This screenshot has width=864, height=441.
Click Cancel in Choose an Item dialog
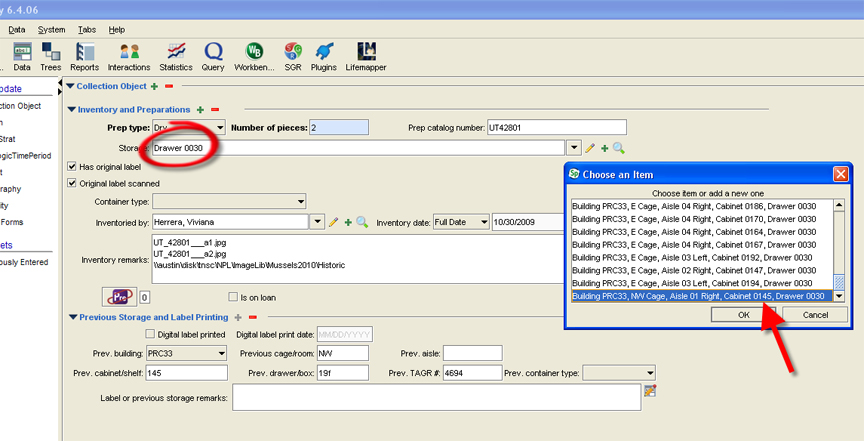pyautogui.click(x=813, y=314)
